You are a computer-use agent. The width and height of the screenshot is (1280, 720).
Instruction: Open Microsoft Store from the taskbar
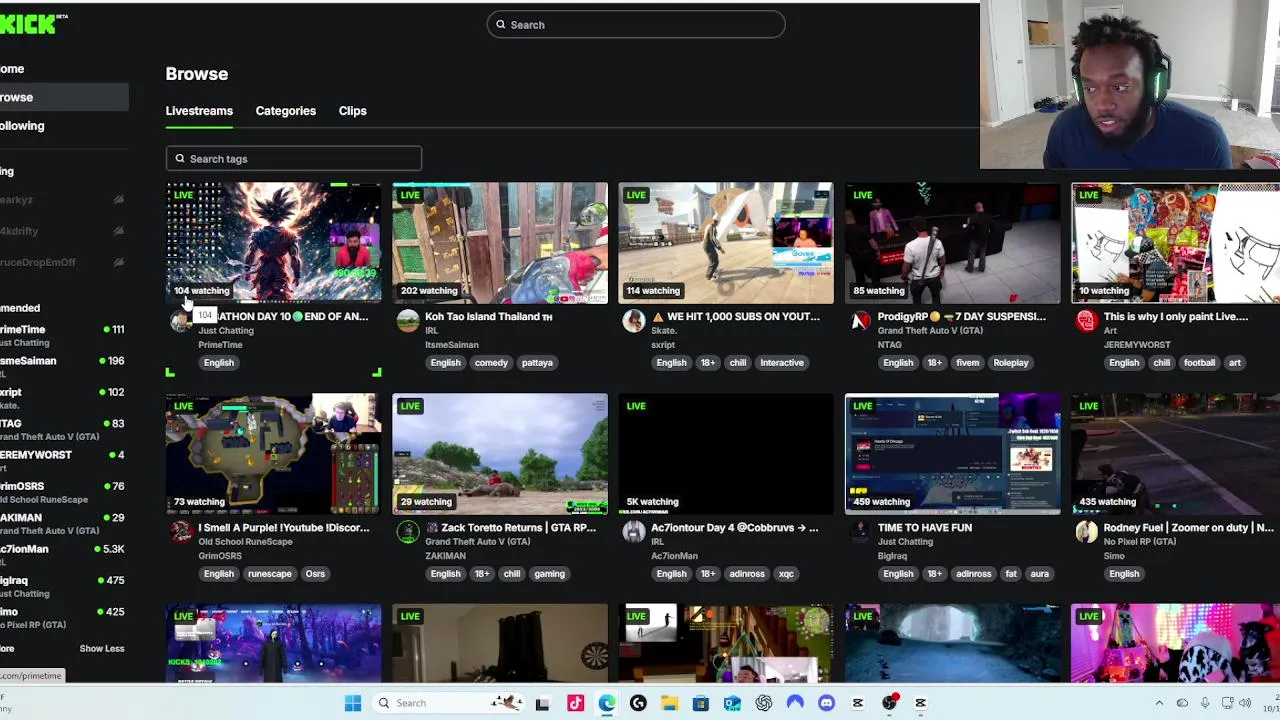(x=701, y=703)
